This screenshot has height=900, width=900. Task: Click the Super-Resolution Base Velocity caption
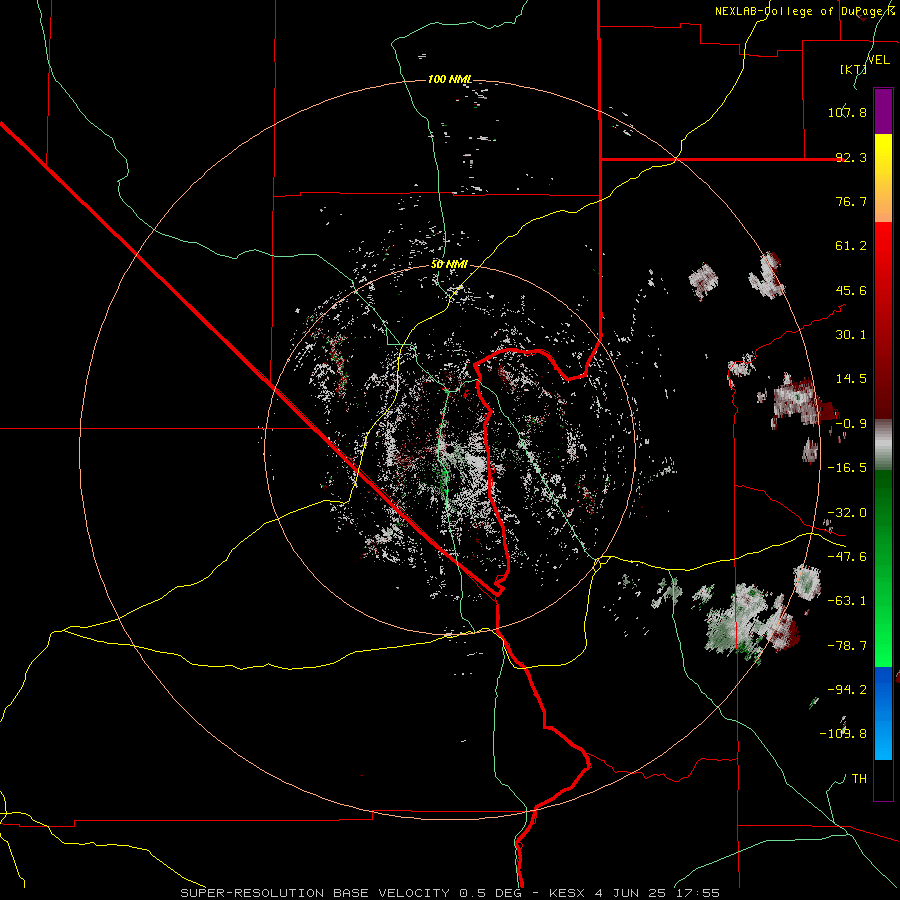point(450,893)
